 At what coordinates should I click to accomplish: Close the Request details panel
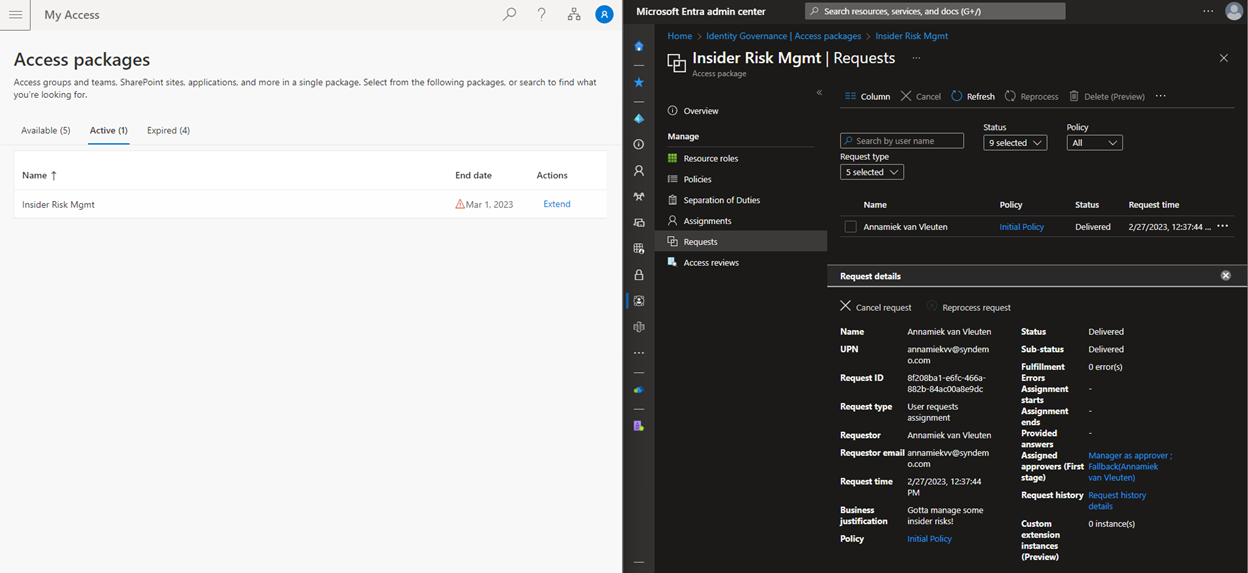point(1226,275)
